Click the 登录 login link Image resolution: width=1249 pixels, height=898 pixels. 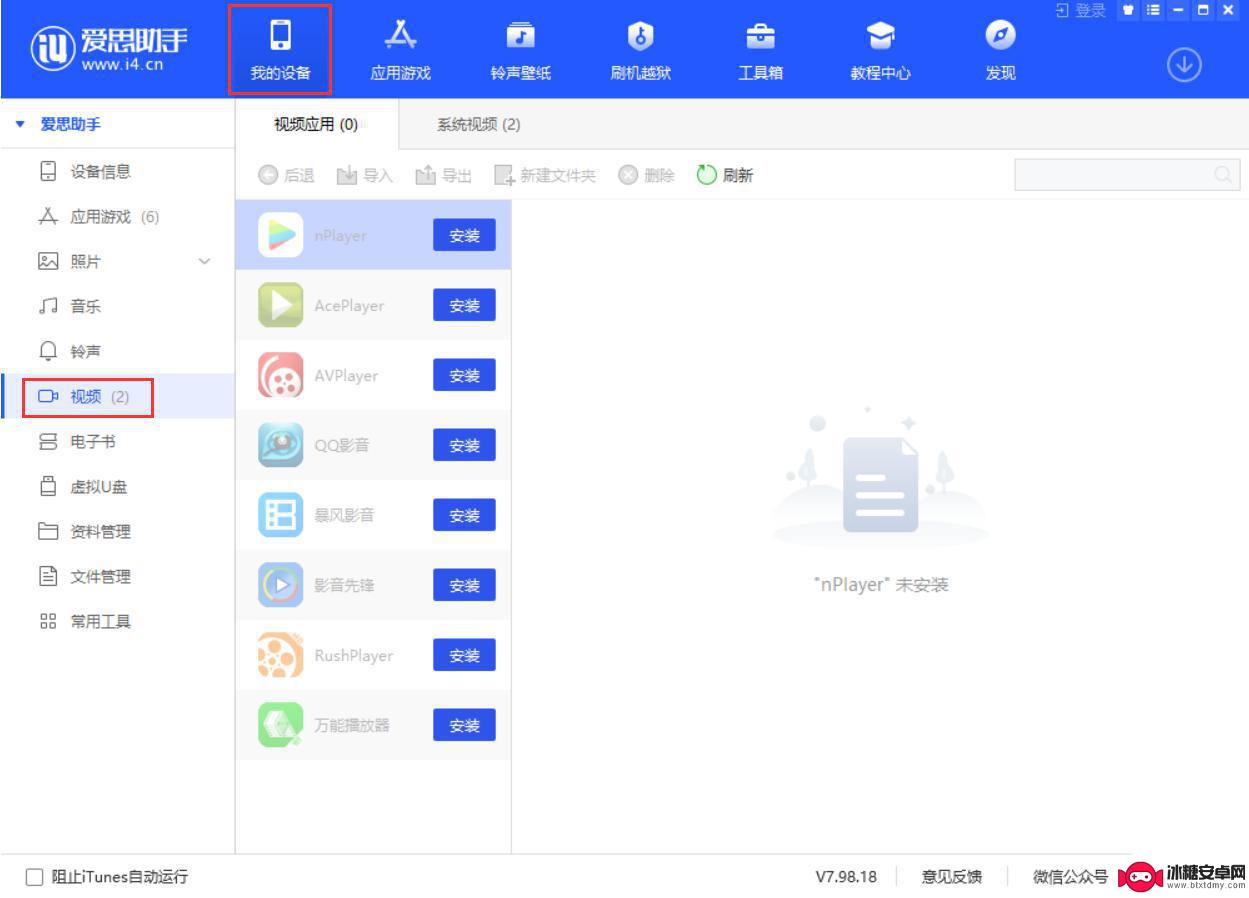point(1081,10)
